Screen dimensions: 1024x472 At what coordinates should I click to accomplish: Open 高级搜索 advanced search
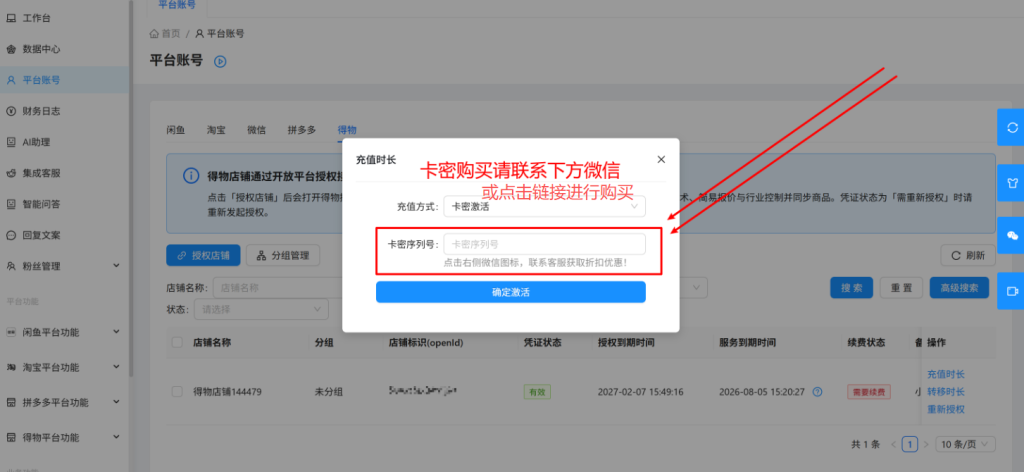pos(959,288)
